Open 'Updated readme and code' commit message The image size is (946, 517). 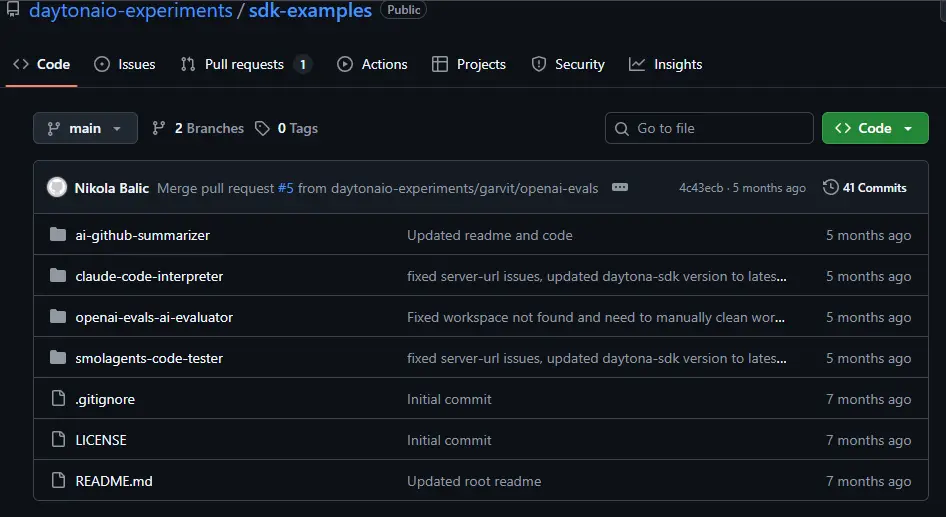coord(490,235)
